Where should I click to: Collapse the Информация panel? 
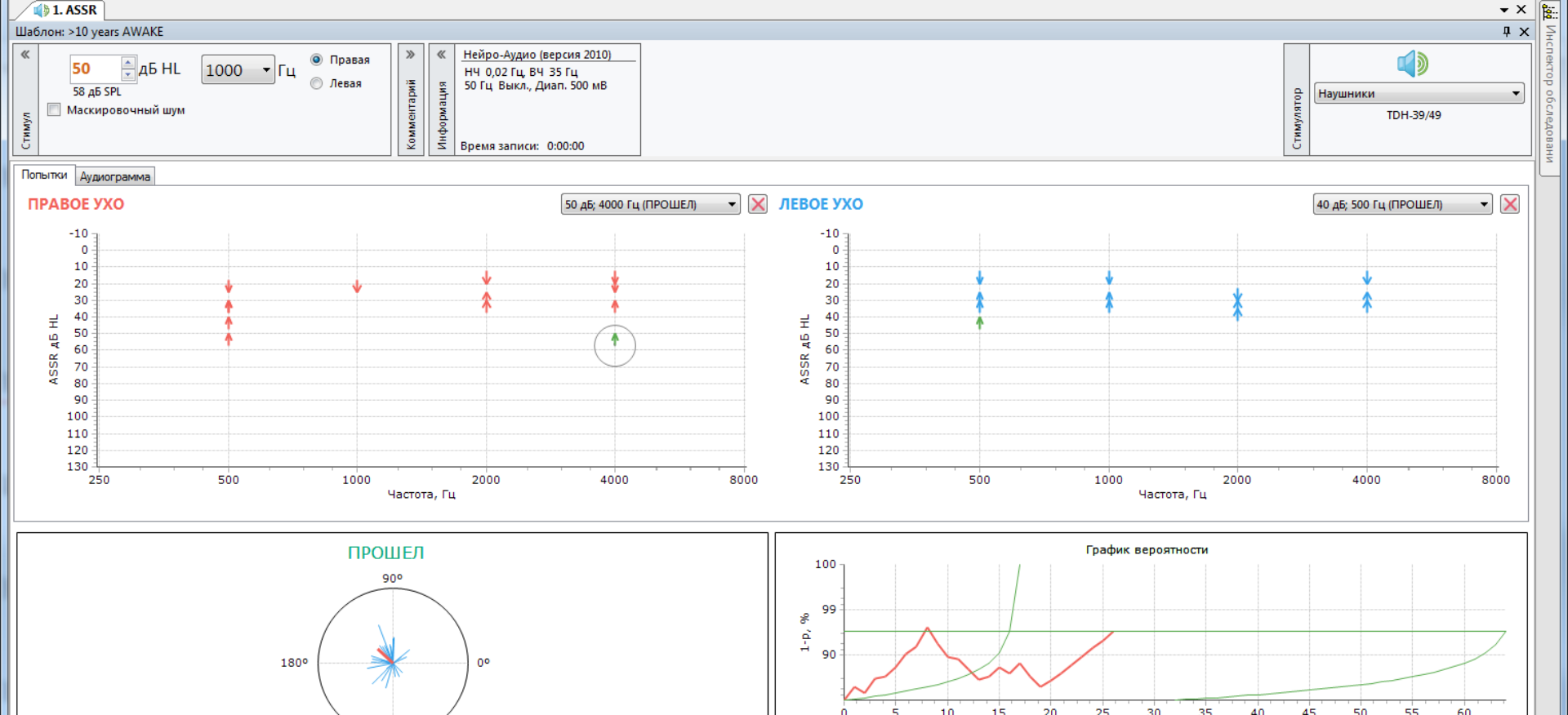tap(441, 55)
